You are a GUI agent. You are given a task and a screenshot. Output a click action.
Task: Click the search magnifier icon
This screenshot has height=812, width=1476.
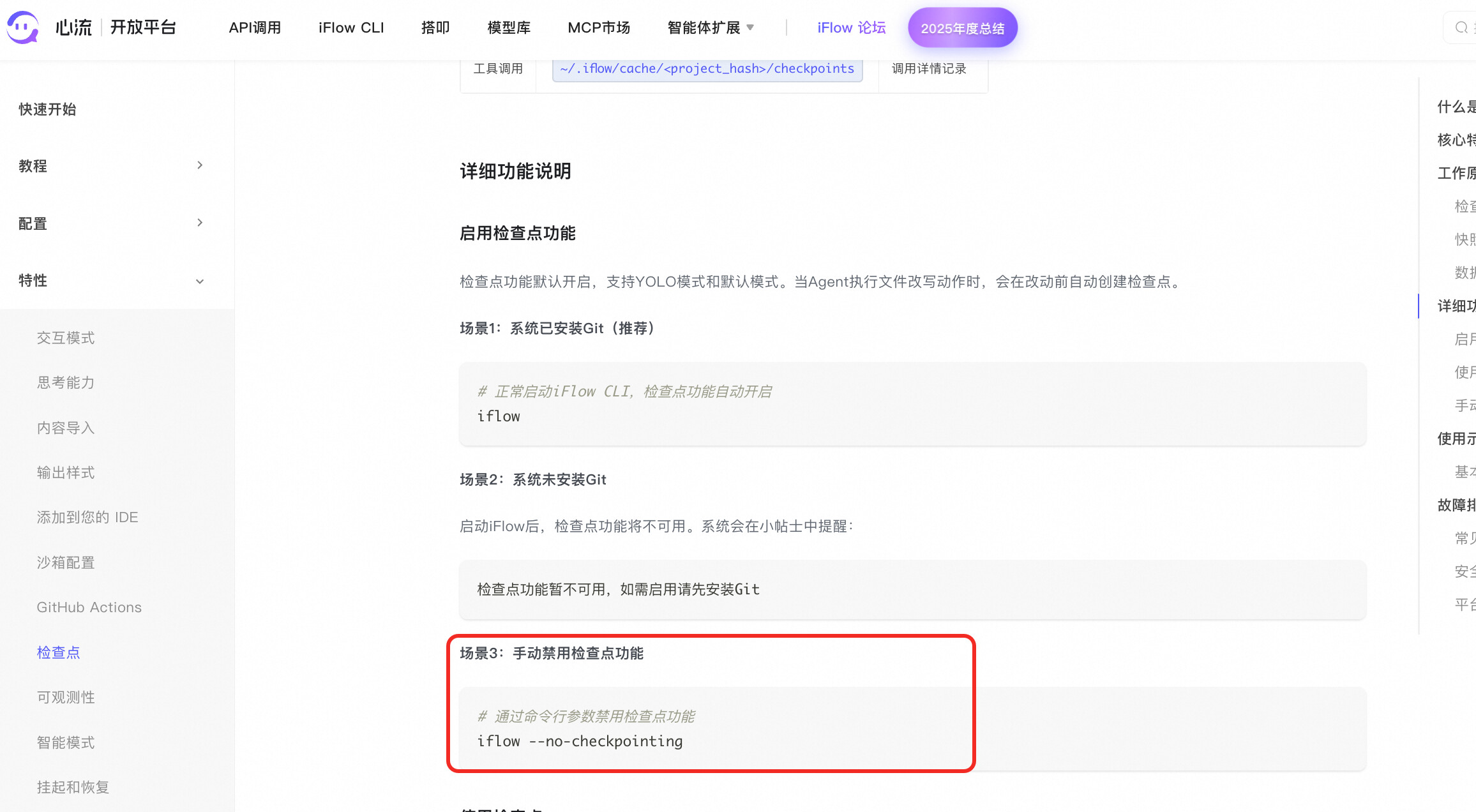[1461, 27]
